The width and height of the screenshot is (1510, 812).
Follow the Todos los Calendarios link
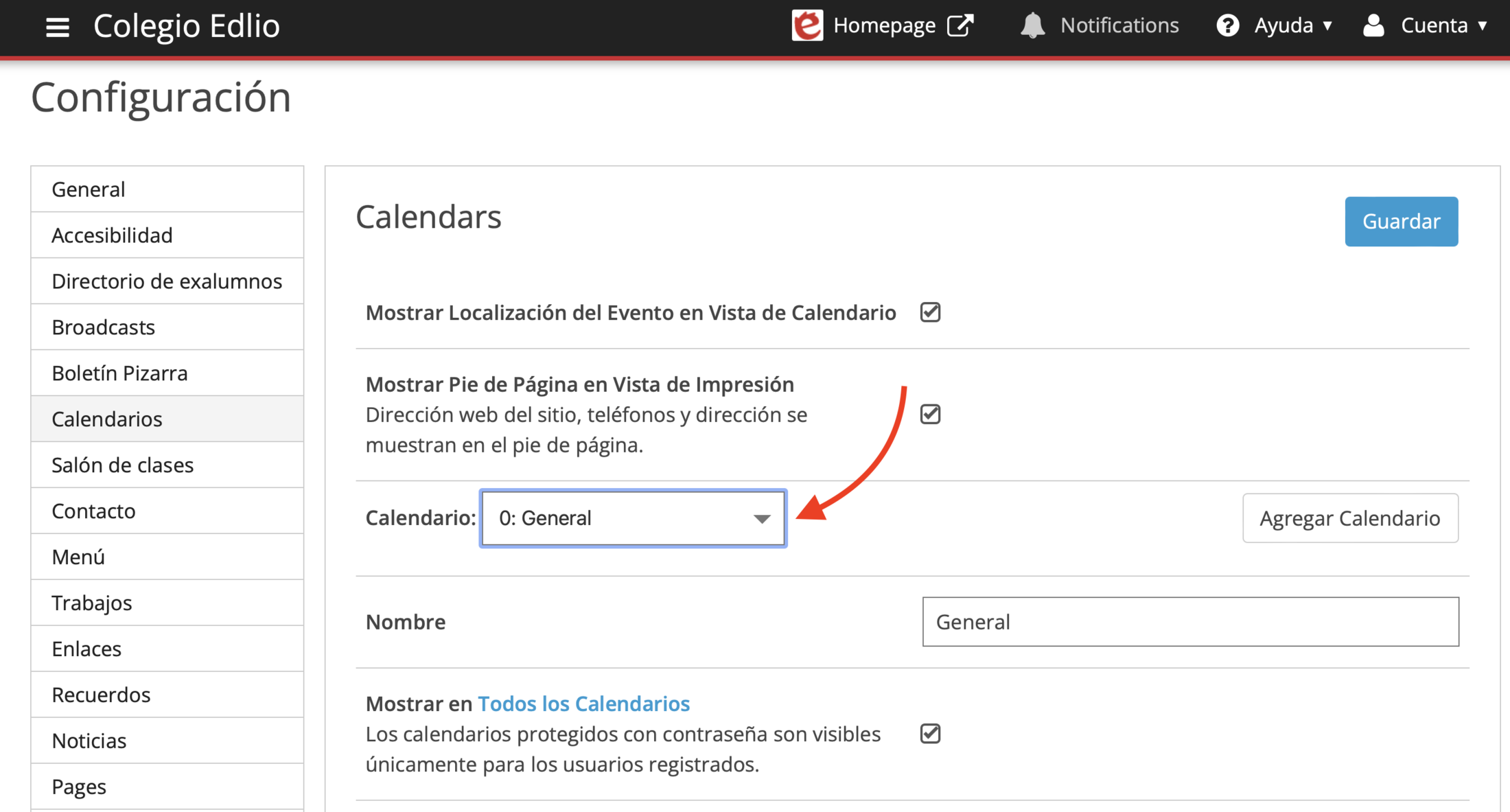click(583, 704)
